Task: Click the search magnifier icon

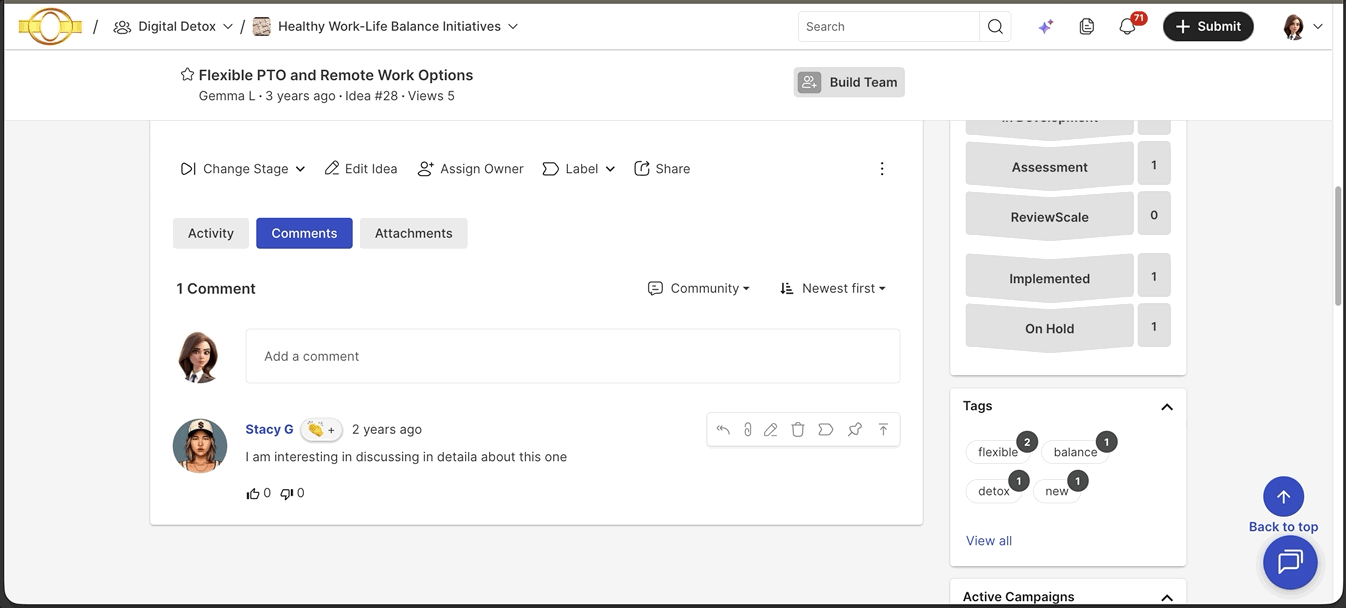Action: pyautogui.click(x=995, y=27)
